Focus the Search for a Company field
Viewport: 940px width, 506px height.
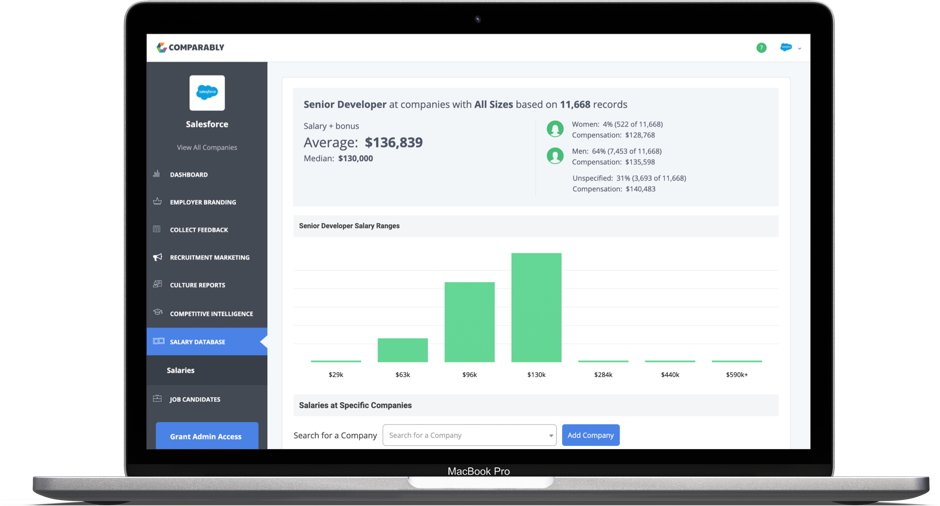[x=469, y=435]
